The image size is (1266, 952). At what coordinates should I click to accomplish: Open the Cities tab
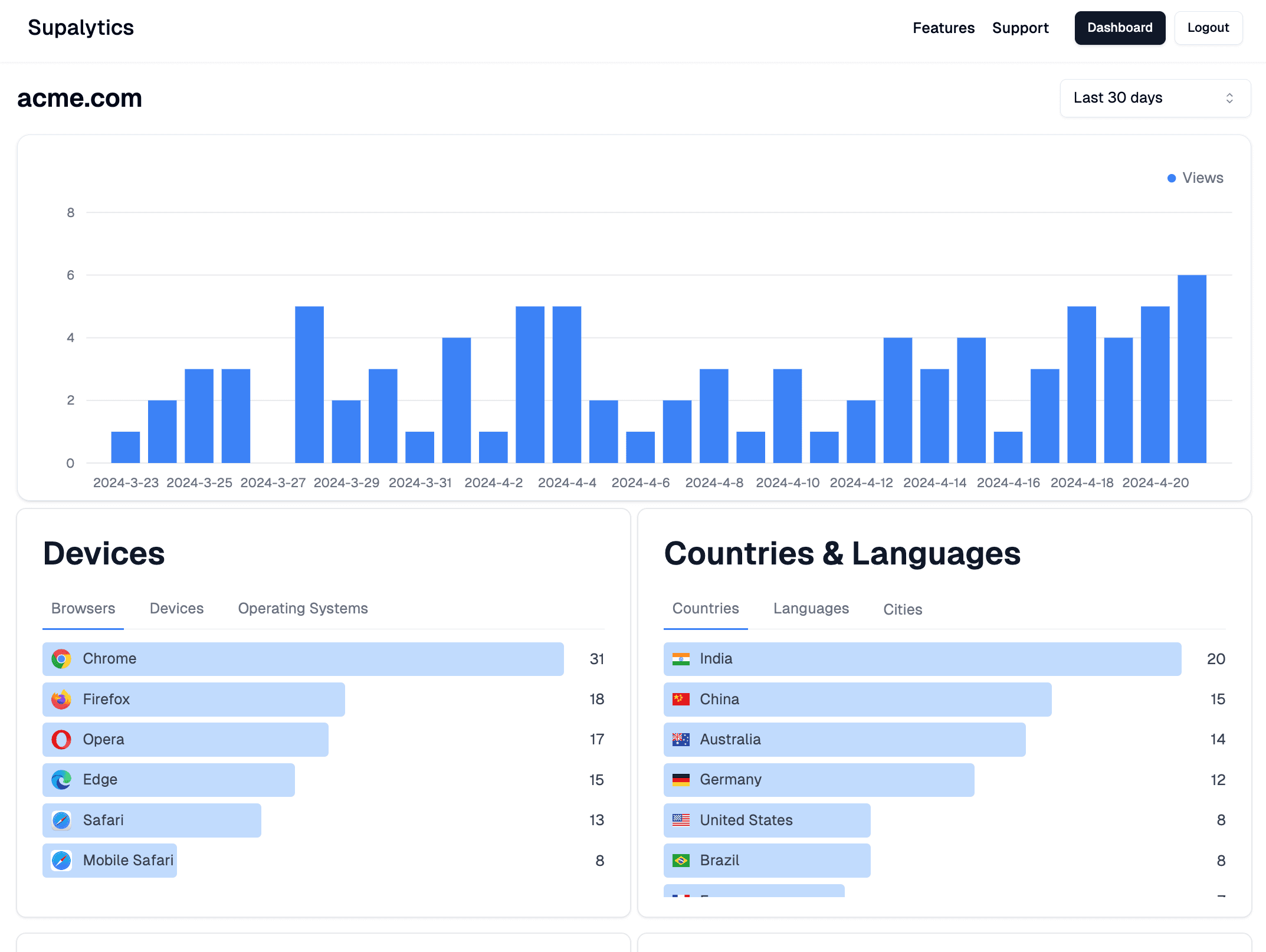[903, 610]
